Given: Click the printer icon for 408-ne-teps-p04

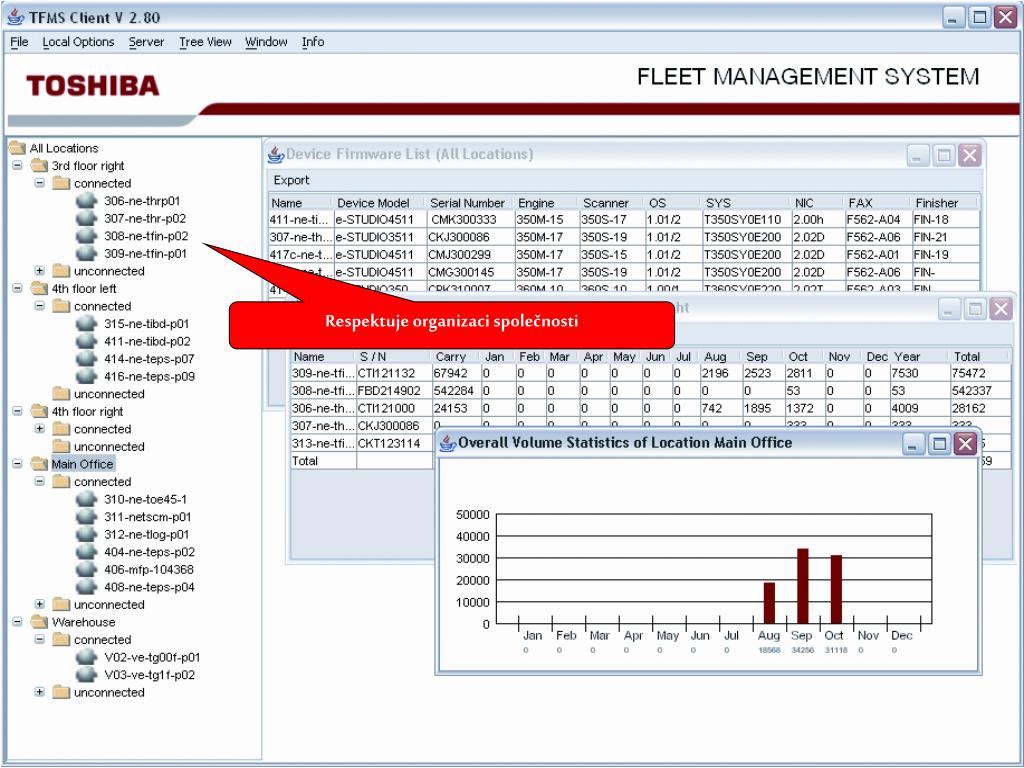Looking at the screenshot, I should pos(86,588).
